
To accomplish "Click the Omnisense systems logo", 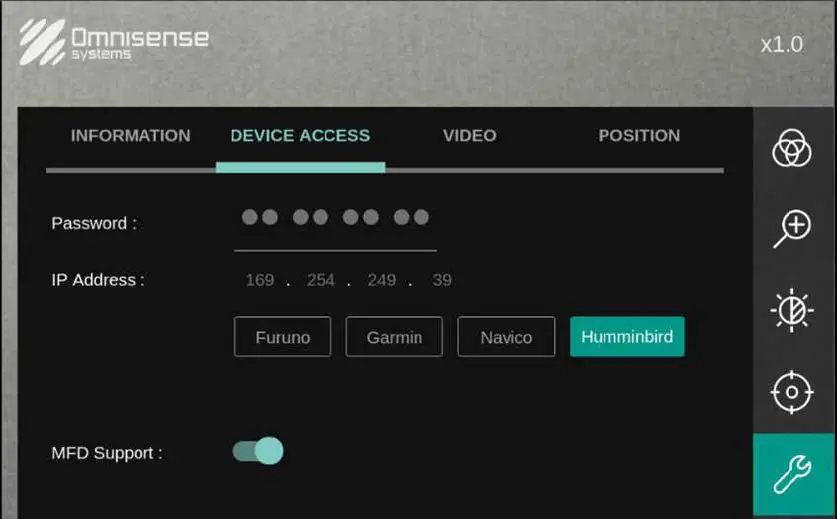I will 114,42.
